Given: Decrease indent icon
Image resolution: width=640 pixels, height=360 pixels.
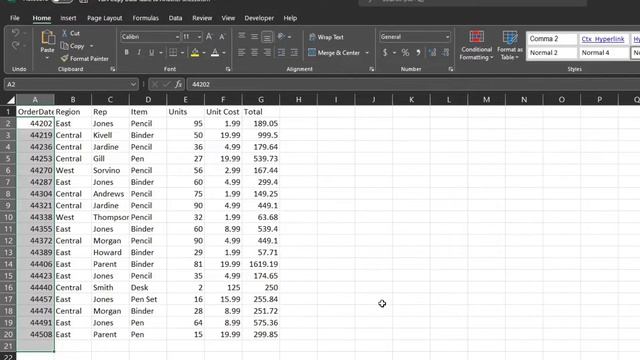Looking at the screenshot, I should [281, 53].
